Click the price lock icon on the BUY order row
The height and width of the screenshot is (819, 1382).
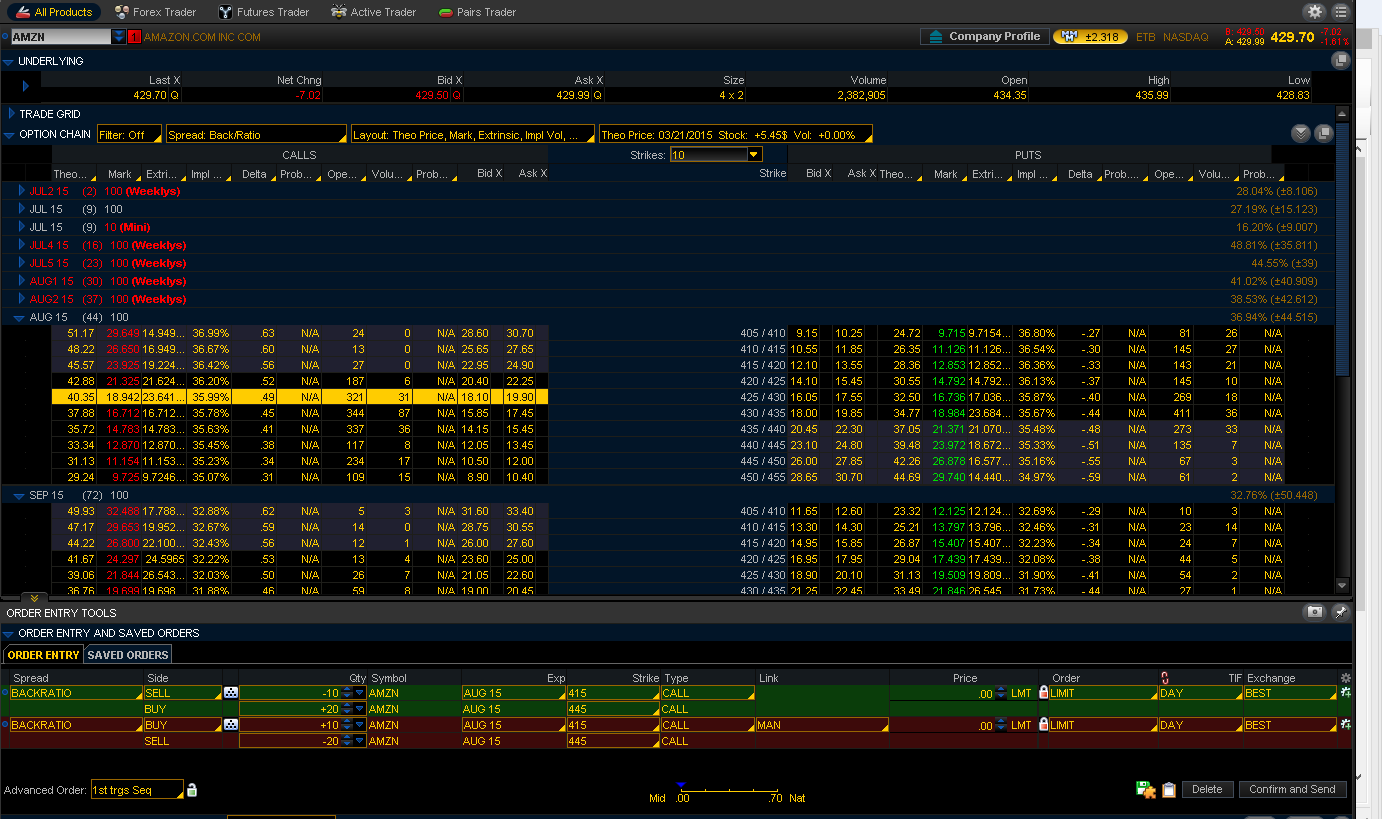1043,725
